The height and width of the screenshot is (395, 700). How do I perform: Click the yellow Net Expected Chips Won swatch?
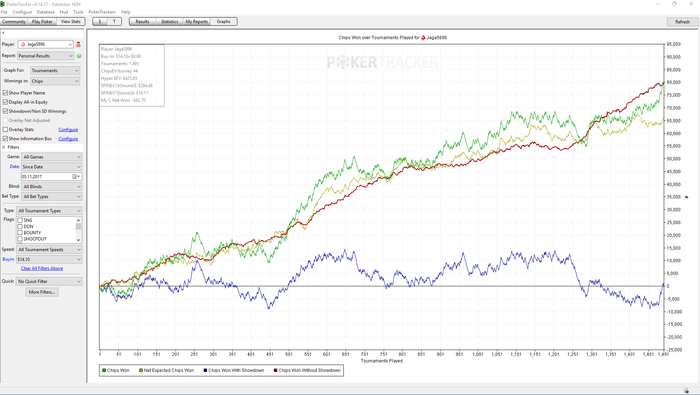click(141, 370)
